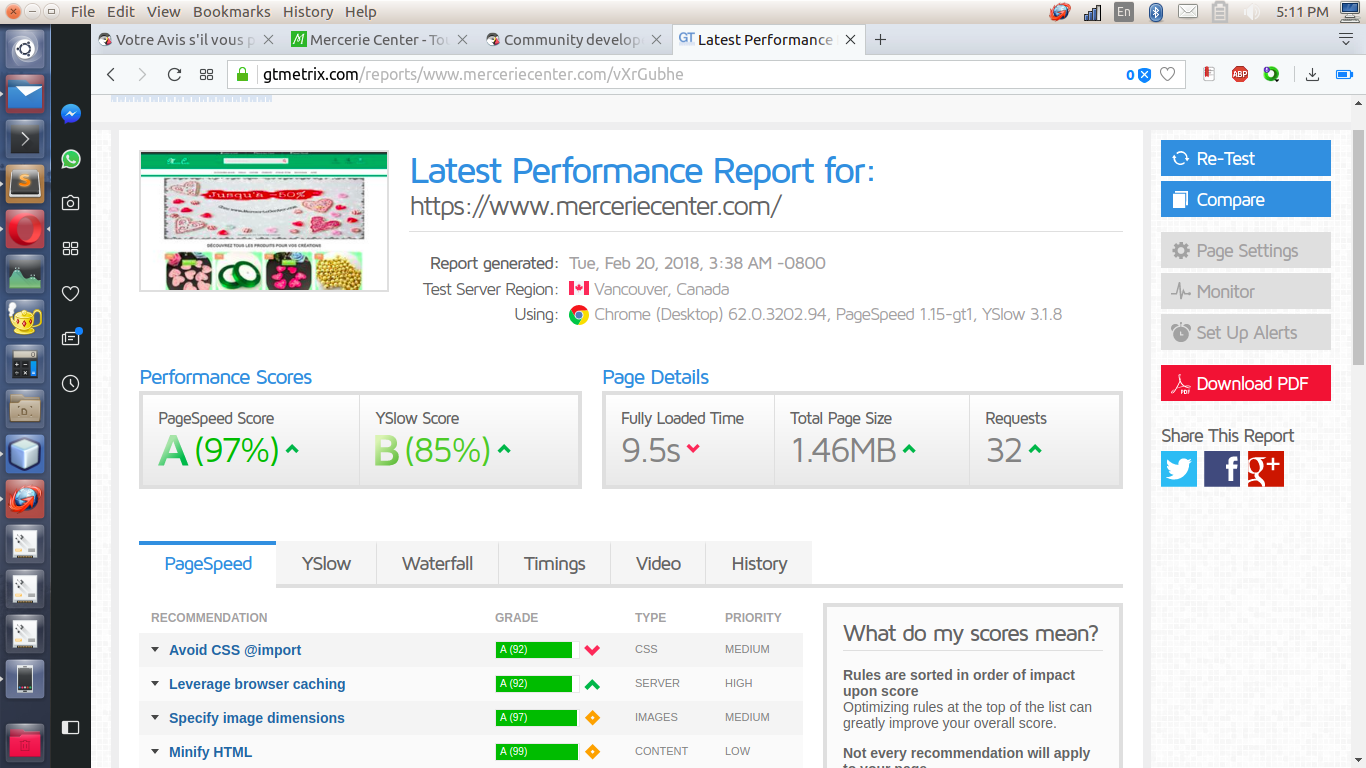Bookmark this page with the heart icon
Screen dimensions: 1366x768
[1167, 74]
